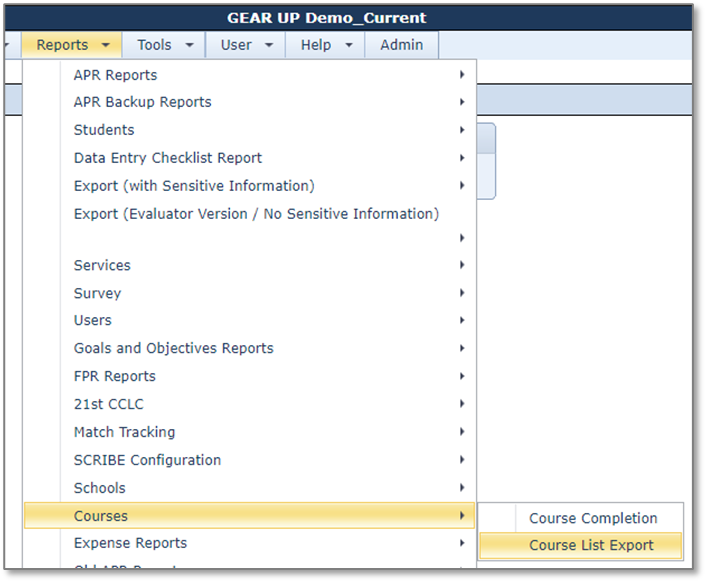Open the Services reports entry
This screenshot has width=707, height=582.
250,265
